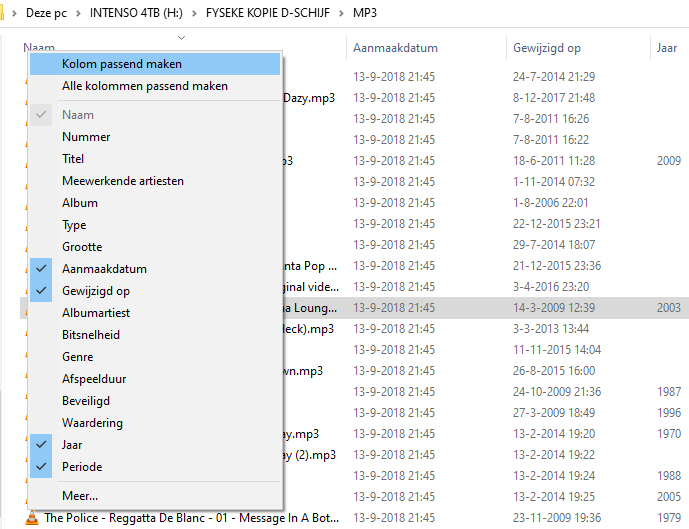
Task: Enable the Albumartiest column from menu
Action: point(96,313)
